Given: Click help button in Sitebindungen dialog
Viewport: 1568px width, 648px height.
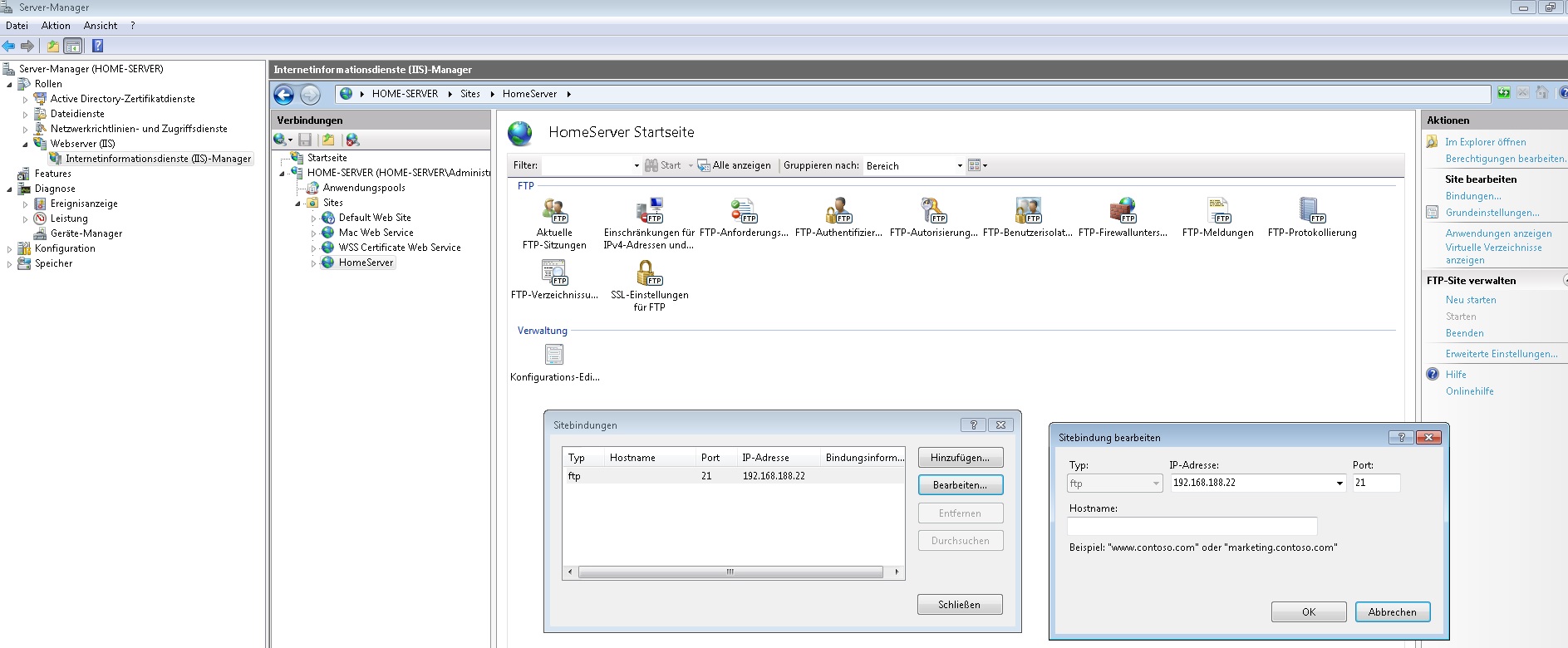Looking at the screenshot, I should click(x=973, y=425).
